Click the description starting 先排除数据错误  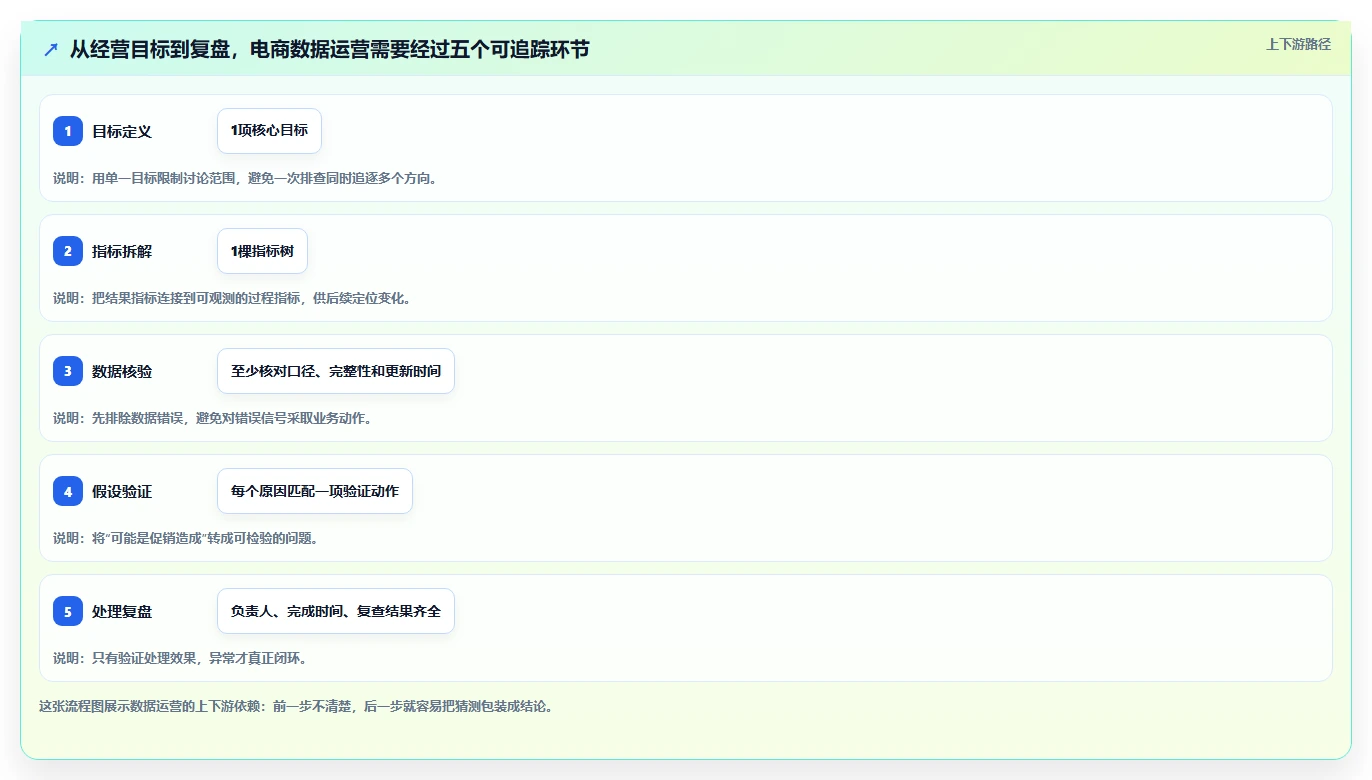point(213,418)
